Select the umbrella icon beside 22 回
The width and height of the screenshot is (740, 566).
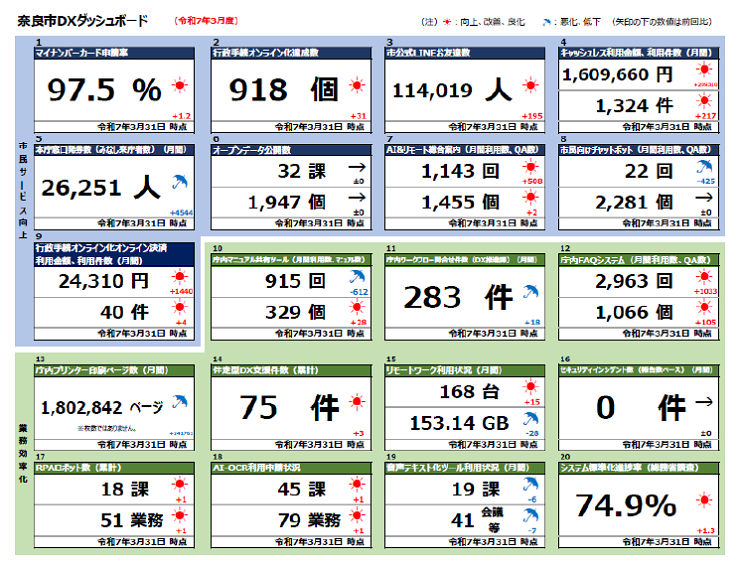705,167
